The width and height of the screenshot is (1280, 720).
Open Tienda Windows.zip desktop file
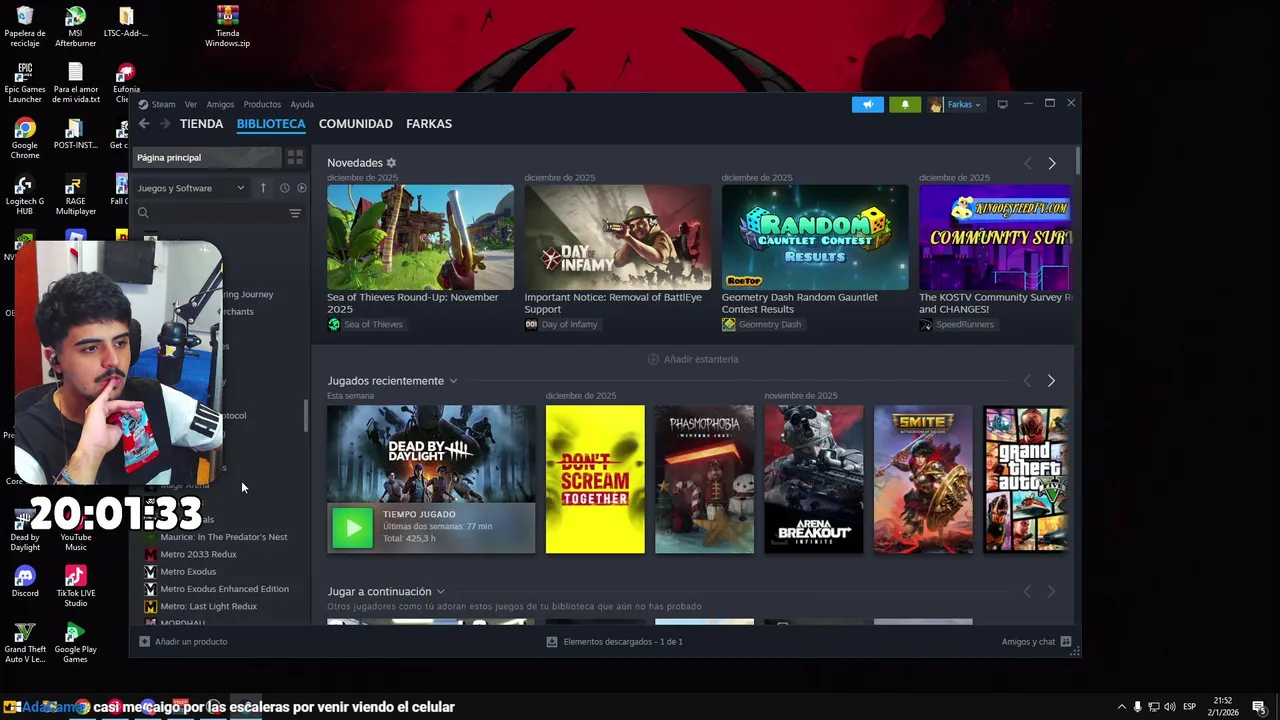[227, 27]
